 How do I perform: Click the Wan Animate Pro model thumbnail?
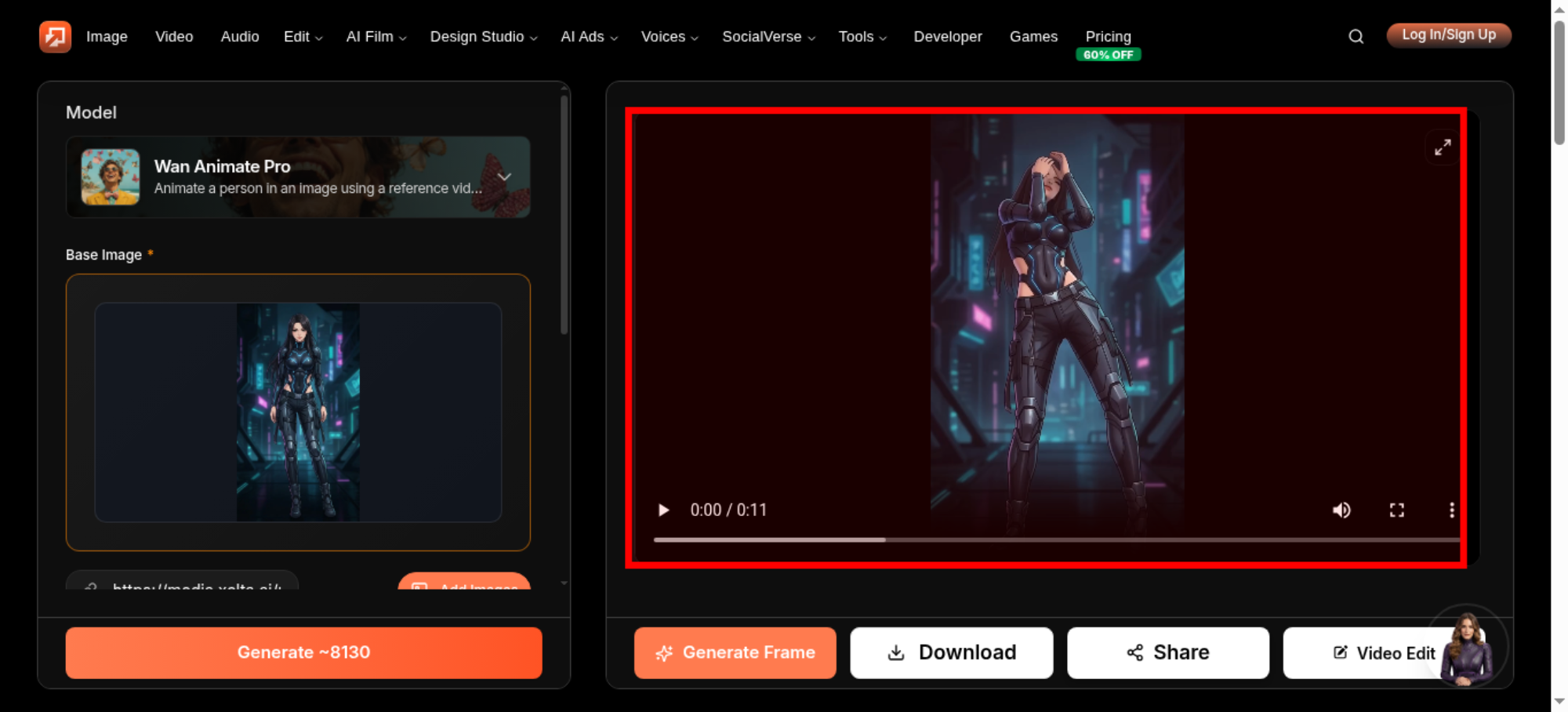point(111,176)
